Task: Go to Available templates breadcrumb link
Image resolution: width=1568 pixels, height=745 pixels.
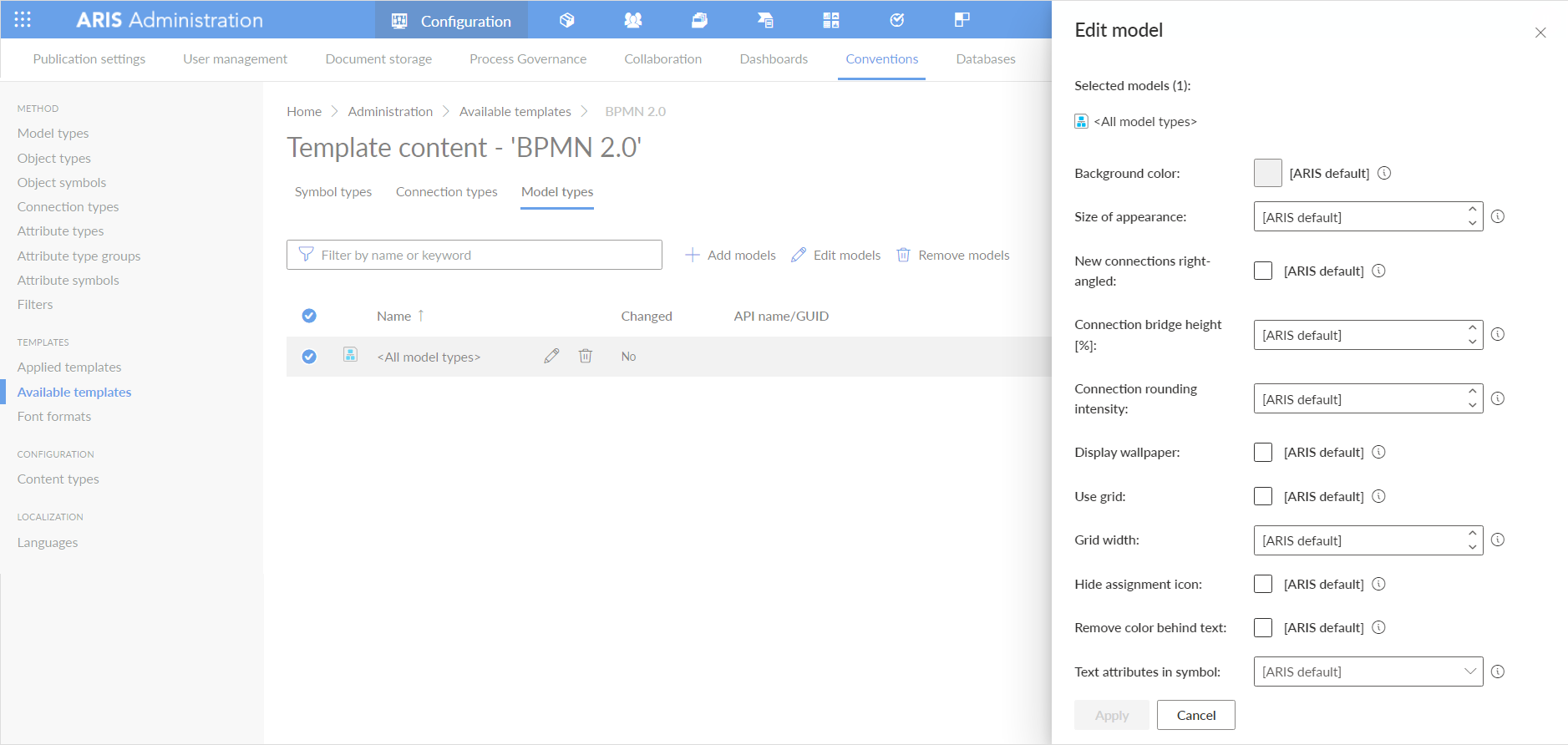Action: click(x=515, y=111)
